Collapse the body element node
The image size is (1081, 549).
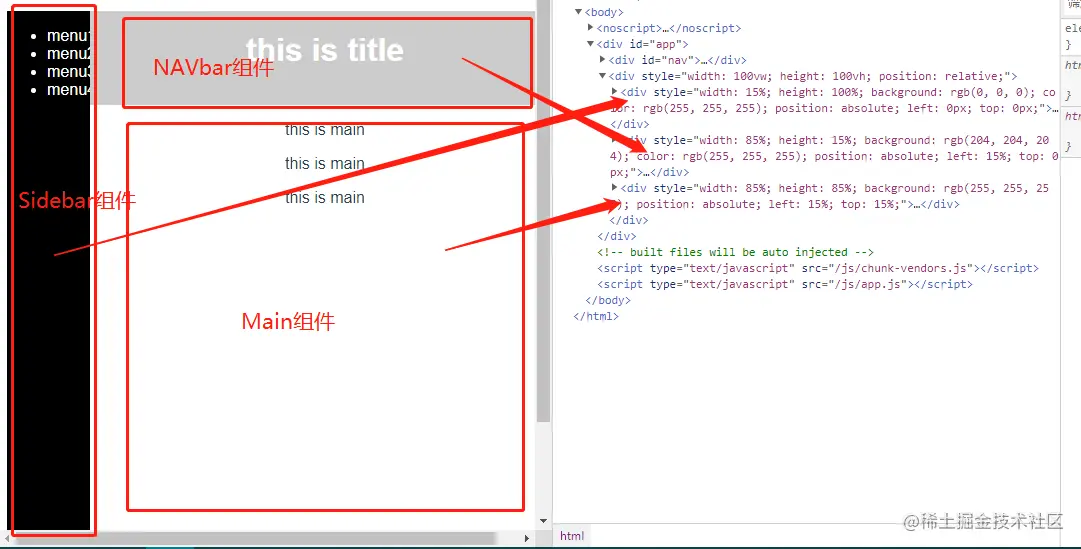pyautogui.click(x=578, y=12)
